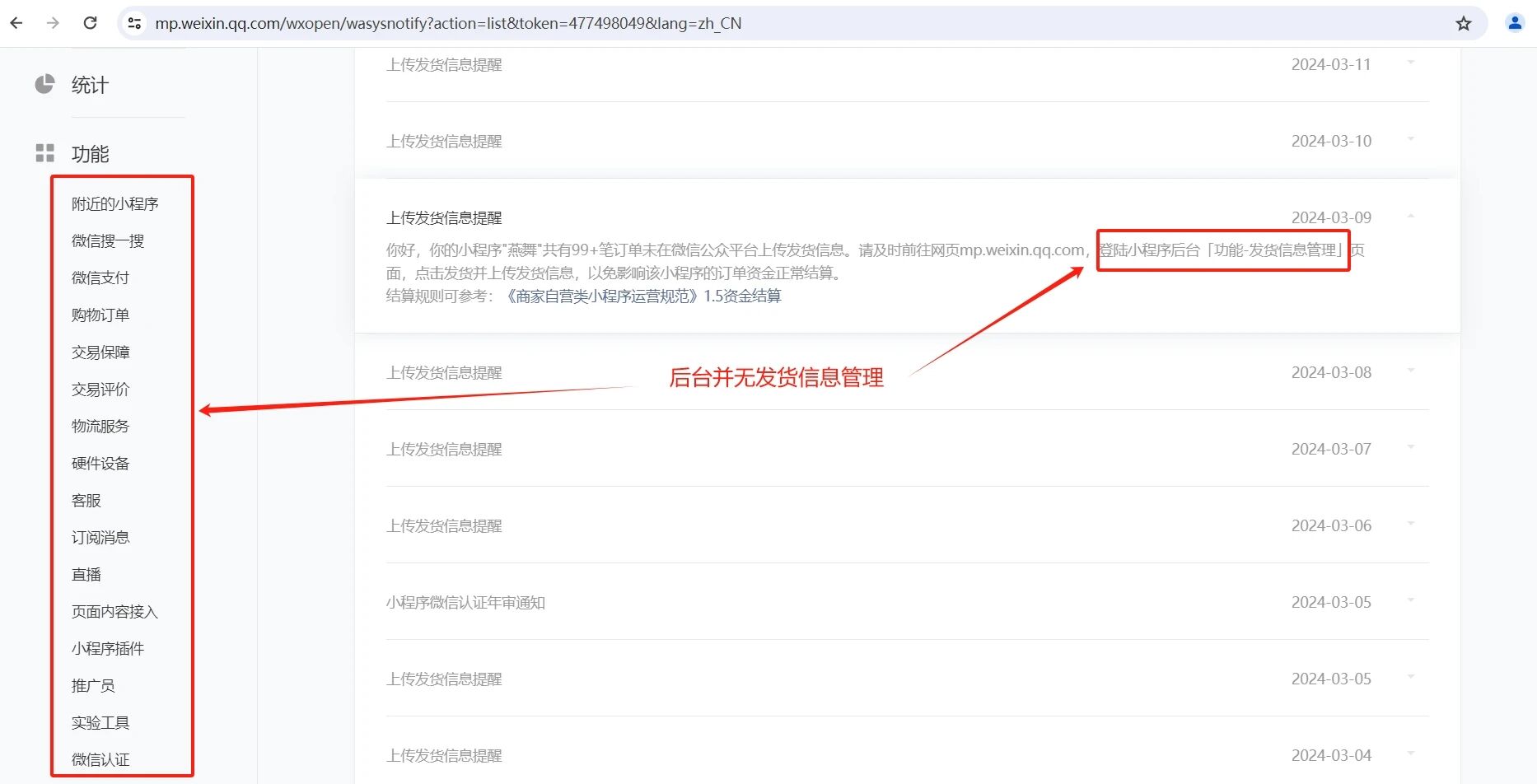The height and width of the screenshot is (784, 1537).
Task: Click the 统计 pie chart icon
Action: point(44,84)
